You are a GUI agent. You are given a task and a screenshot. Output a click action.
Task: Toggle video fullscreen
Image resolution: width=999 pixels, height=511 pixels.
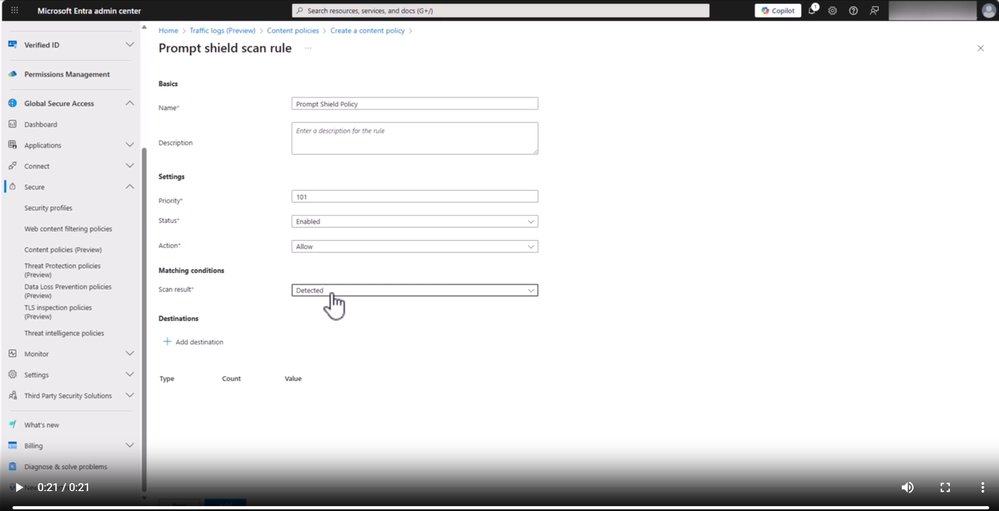point(945,487)
